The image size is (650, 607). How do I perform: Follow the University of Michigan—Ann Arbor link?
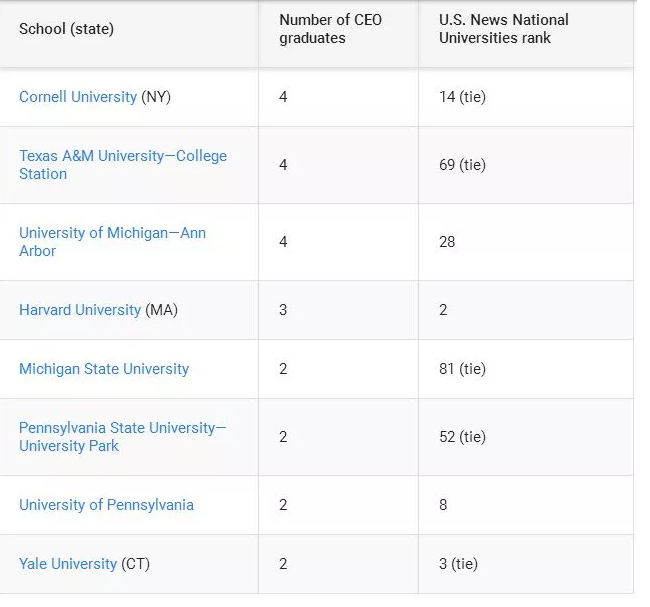click(112, 242)
